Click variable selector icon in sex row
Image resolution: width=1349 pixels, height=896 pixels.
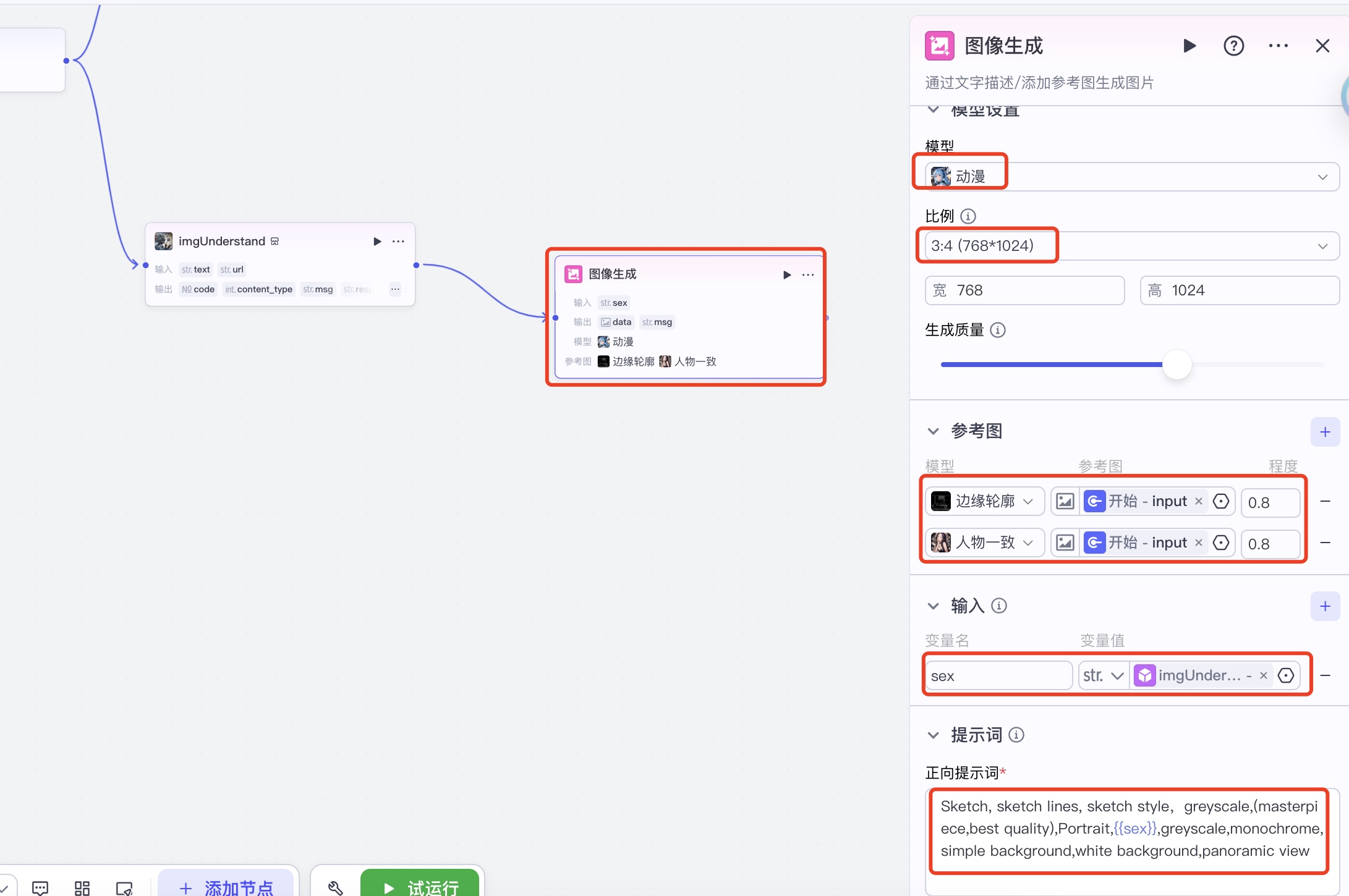[1286, 675]
